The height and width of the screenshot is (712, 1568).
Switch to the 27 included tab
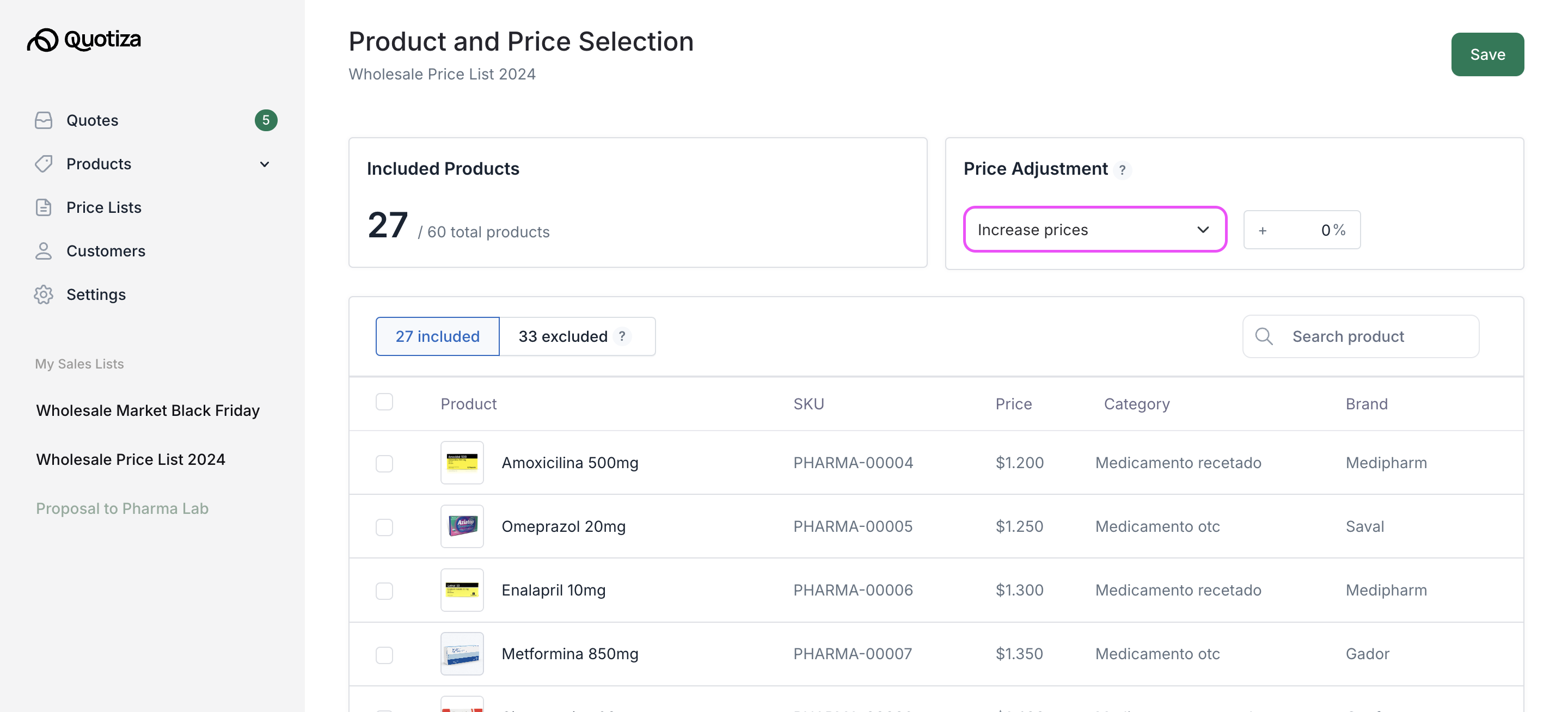(437, 336)
